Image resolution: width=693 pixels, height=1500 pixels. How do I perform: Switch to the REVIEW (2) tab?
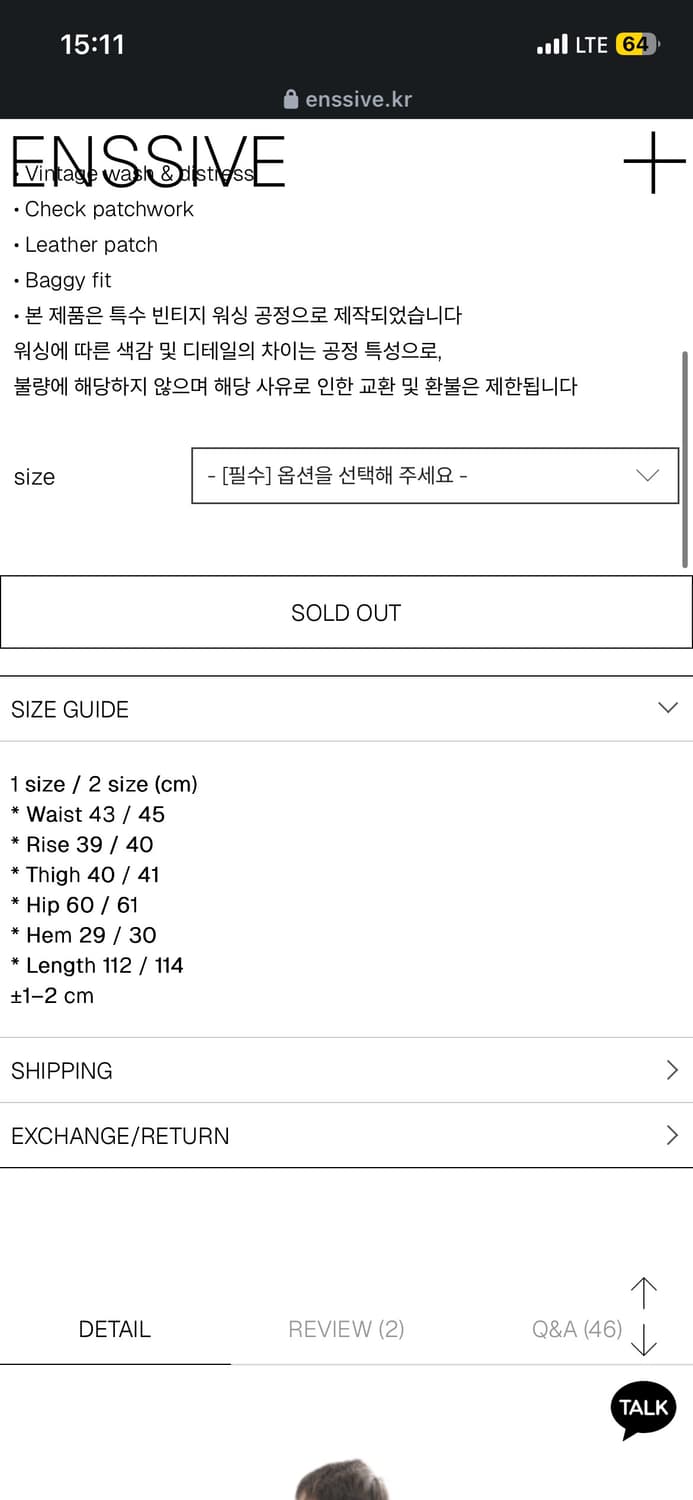pyautogui.click(x=346, y=1329)
